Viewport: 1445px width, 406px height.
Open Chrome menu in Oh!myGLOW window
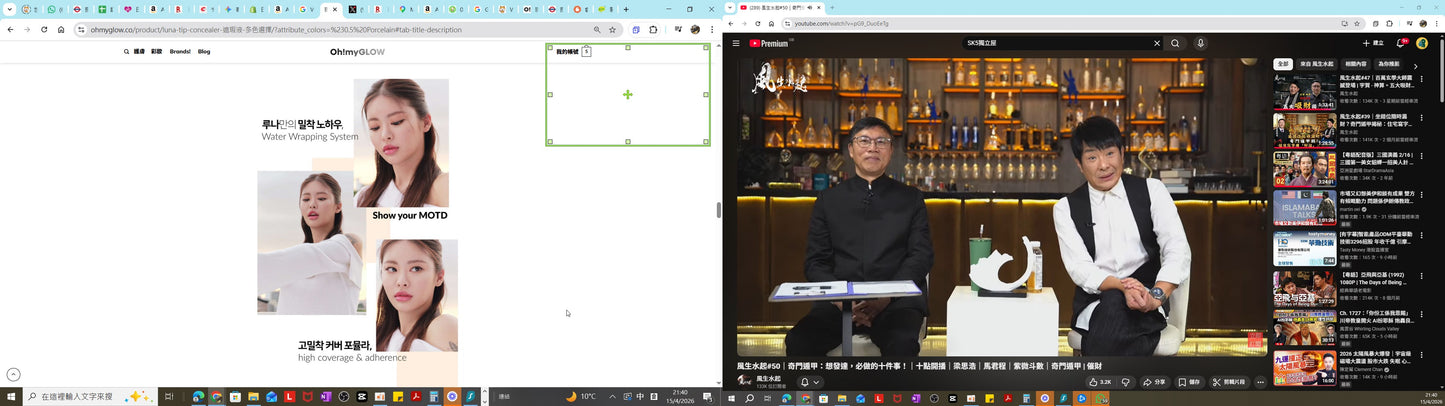click(x=712, y=30)
